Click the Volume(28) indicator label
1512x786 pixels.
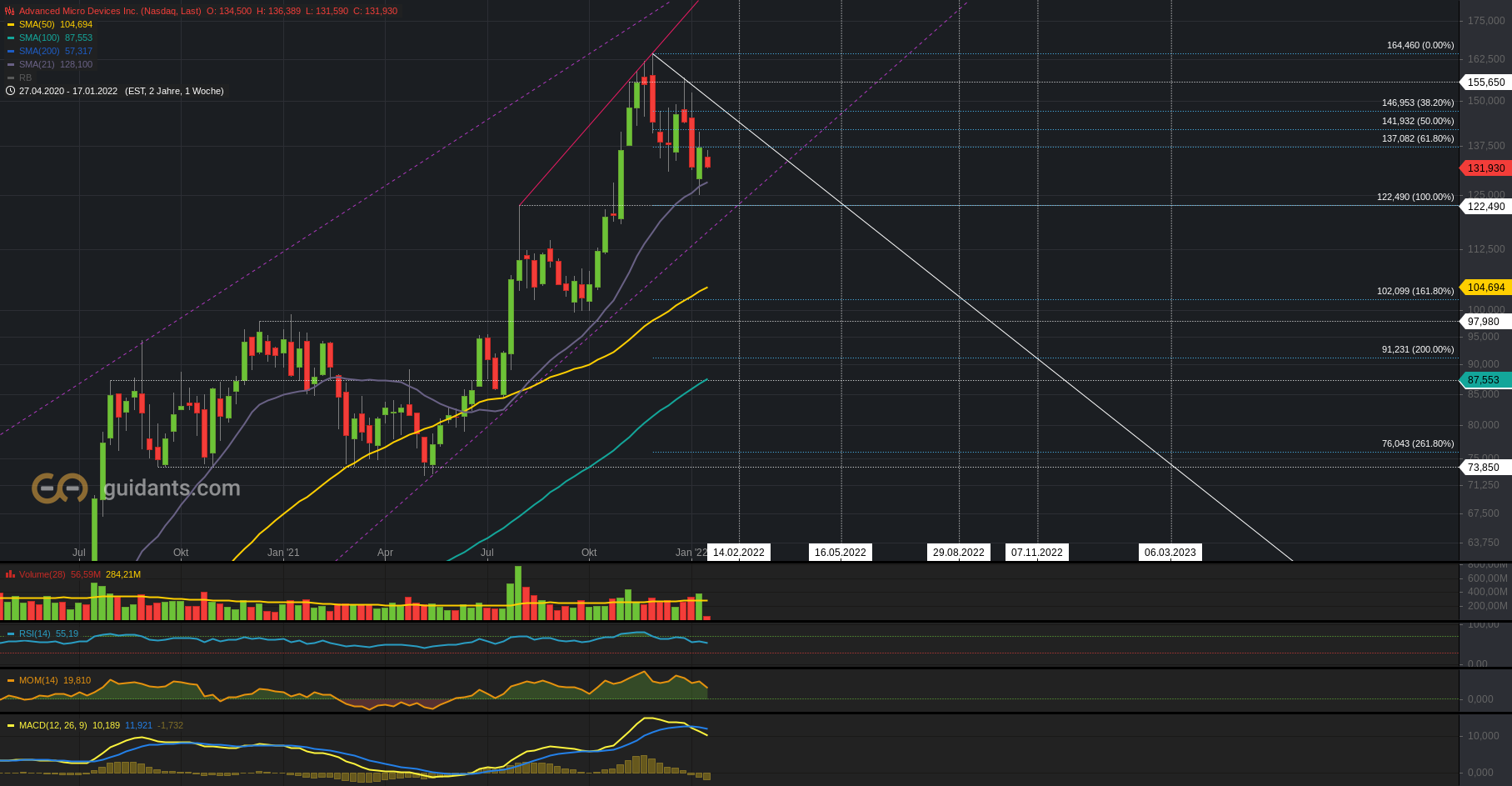(x=42, y=574)
